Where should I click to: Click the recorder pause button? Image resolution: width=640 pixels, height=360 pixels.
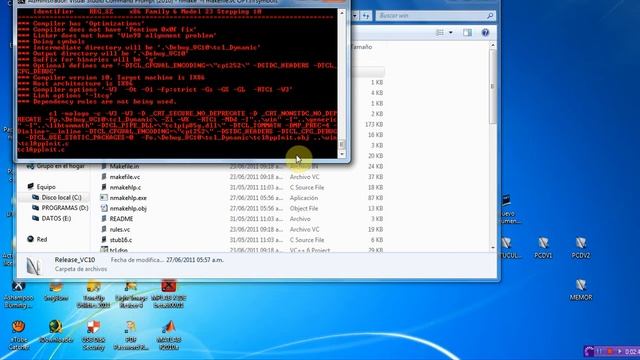tap(599, 351)
